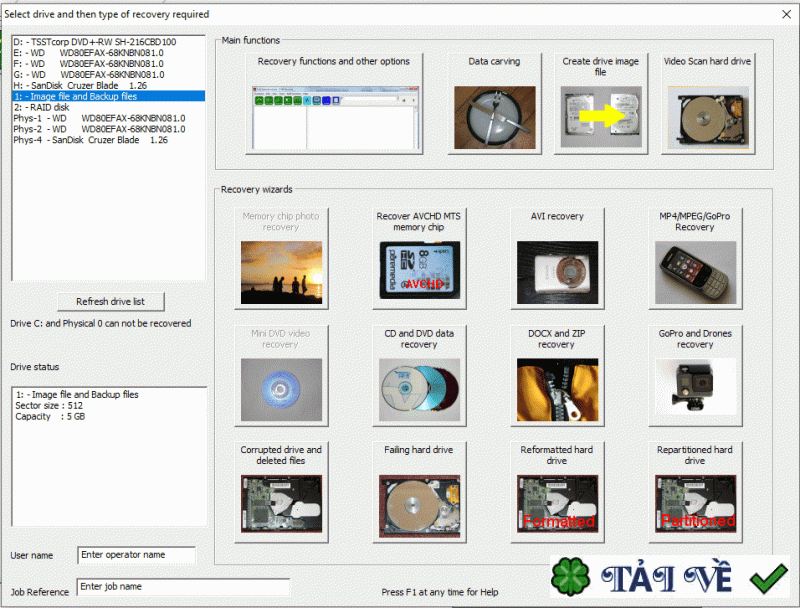Focus the User name operator field
The width and height of the screenshot is (800, 608).
136,555
